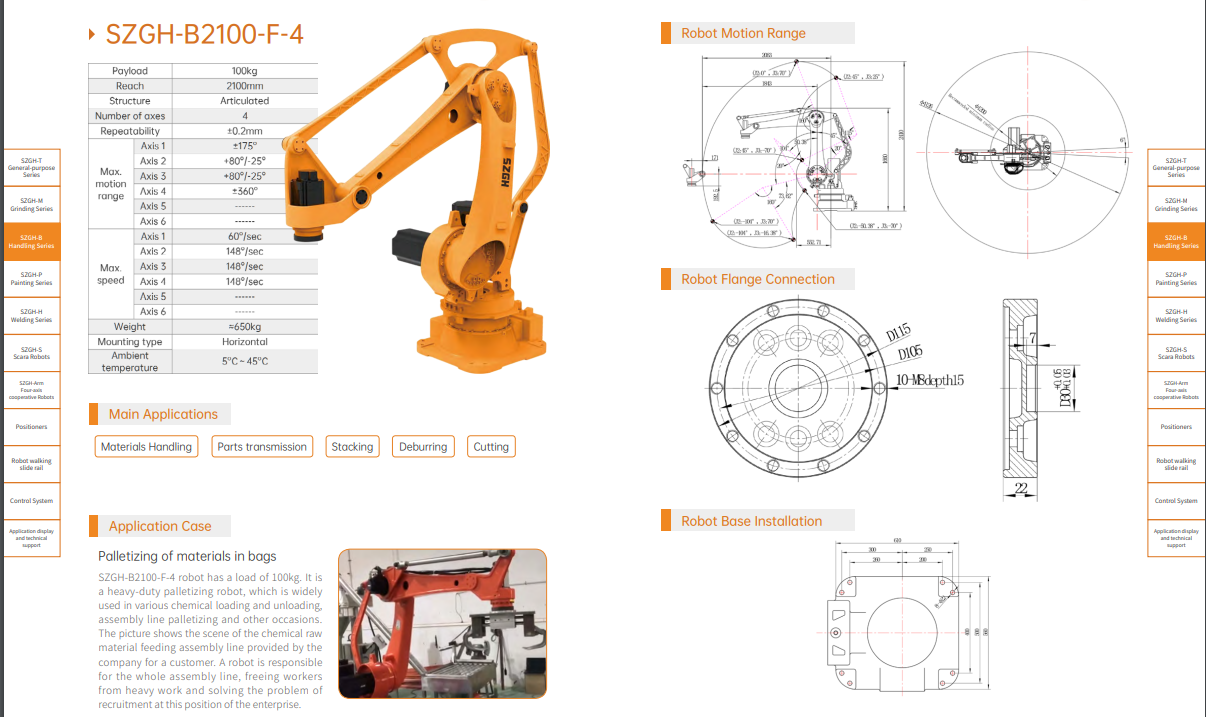Viewport: 1206px width, 717px height.
Task: Select the right-side Control System tab
Action: 1176,501
